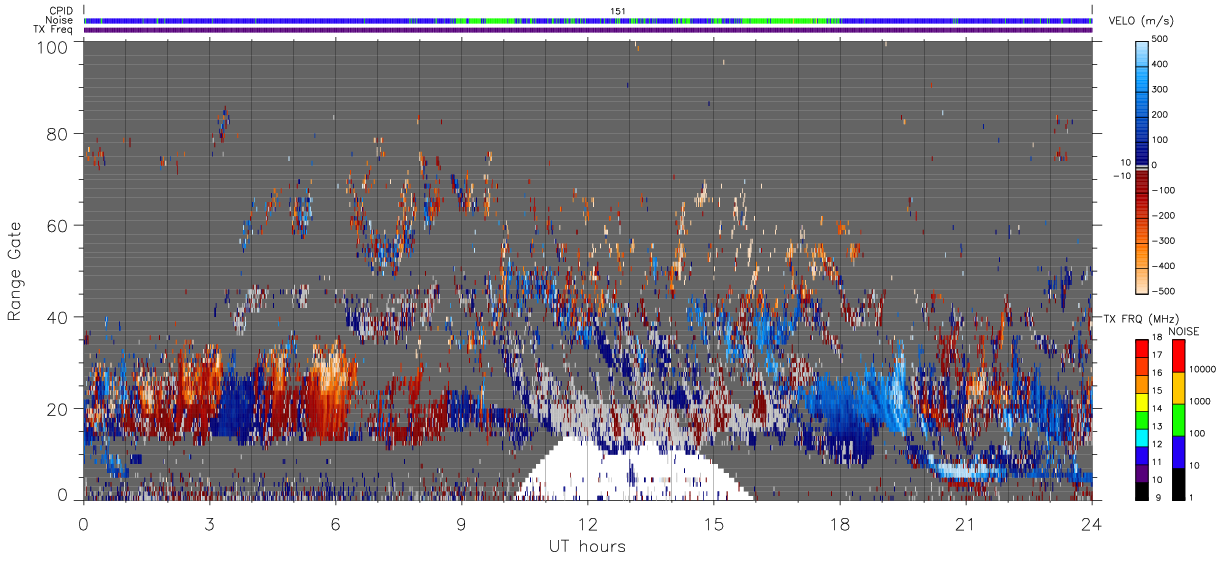Pick the red segment of TX FRQ color bar
The image size is (1228, 567).
click(x=1142, y=349)
